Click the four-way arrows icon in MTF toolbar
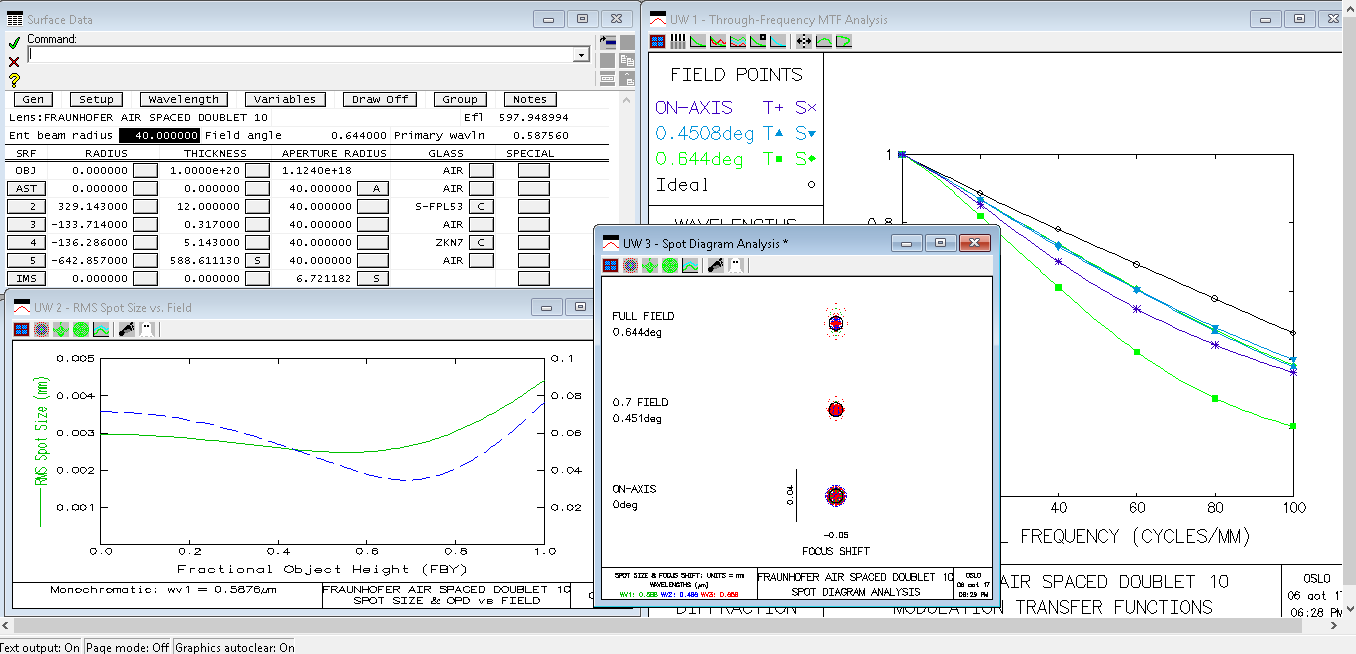 click(803, 41)
